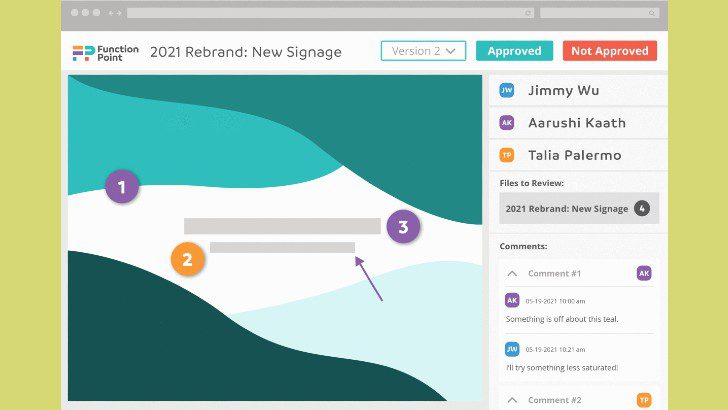The width and height of the screenshot is (728, 410).
Task: Select the JW avatar next to Jimmy Wu
Action: pos(507,90)
